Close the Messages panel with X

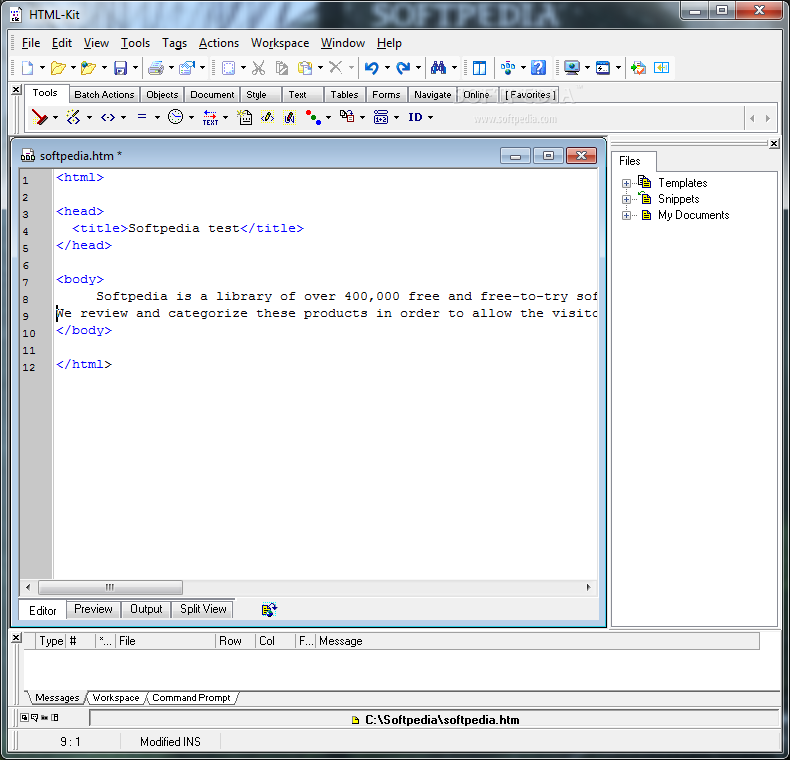click(16, 638)
